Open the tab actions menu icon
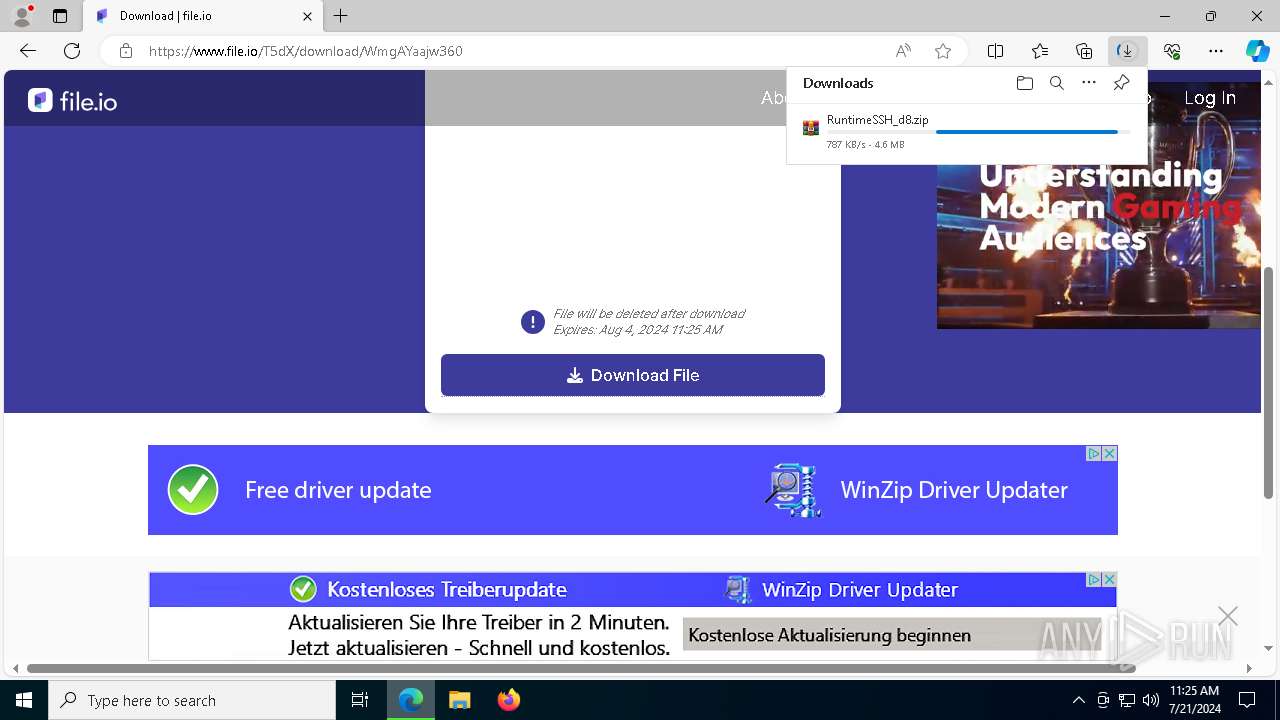The image size is (1280, 720). point(60,16)
